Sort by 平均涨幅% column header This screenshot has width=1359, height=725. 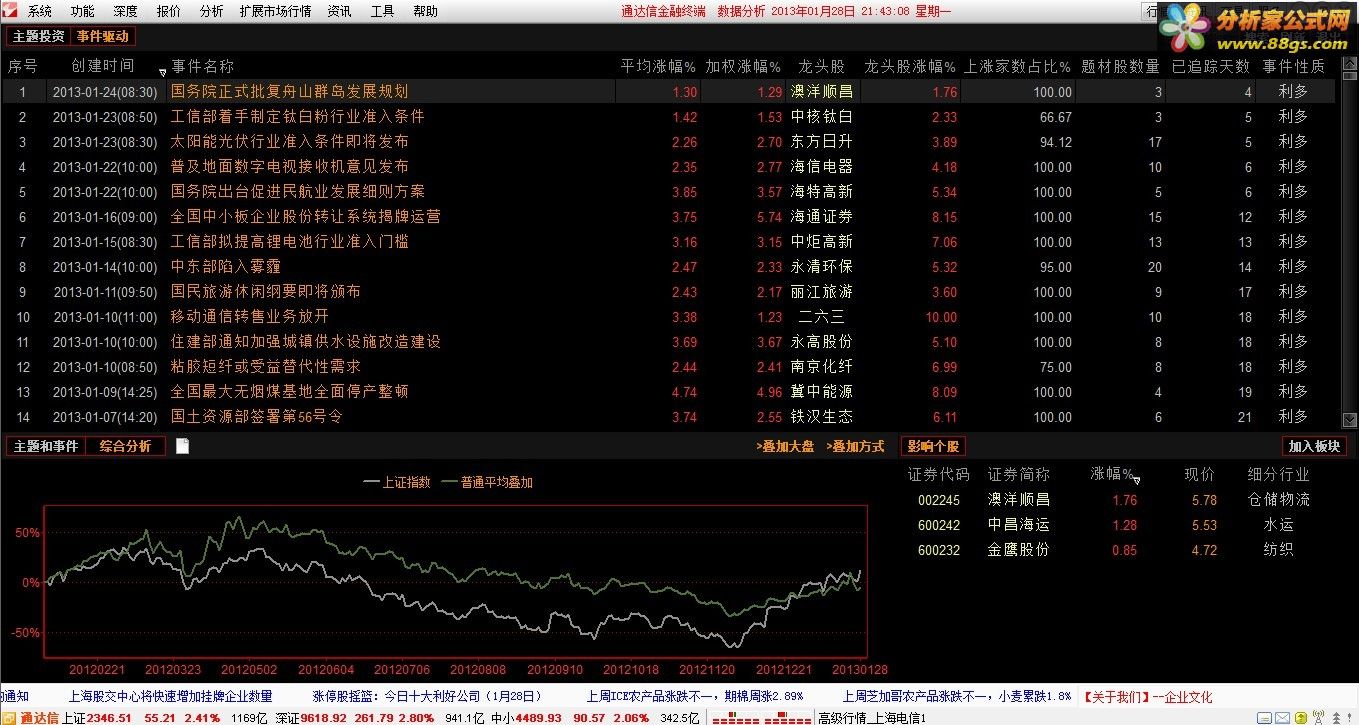tap(658, 66)
